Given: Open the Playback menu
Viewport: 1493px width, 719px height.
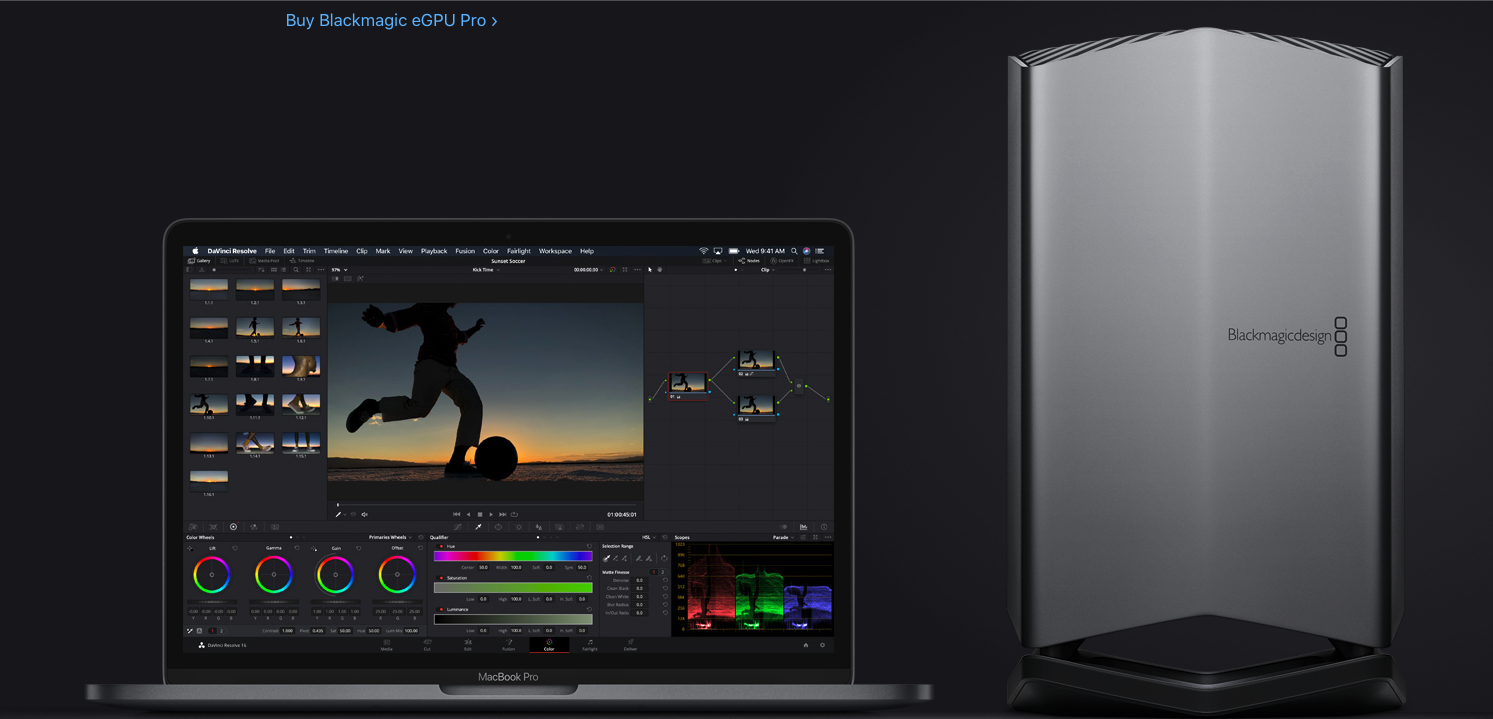Looking at the screenshot, I should click(x=434, y=251).
